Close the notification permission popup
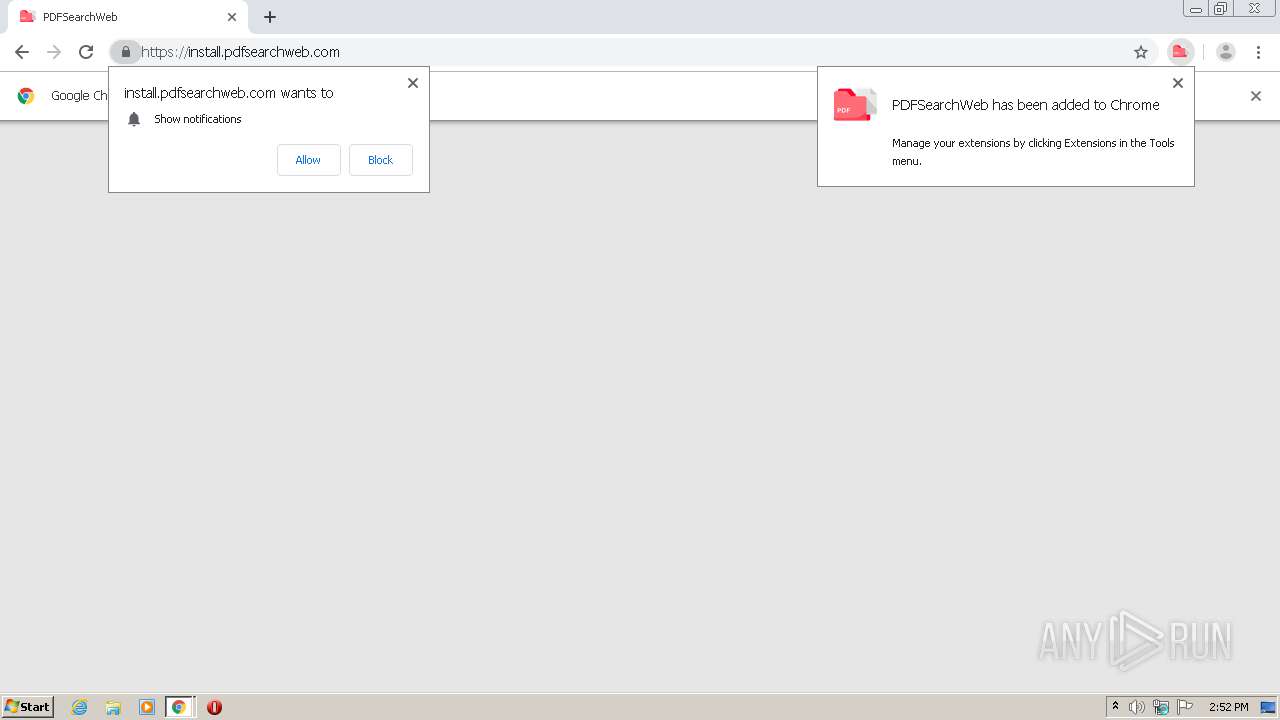Screen dimensions: 1280x720 [413, 83]
